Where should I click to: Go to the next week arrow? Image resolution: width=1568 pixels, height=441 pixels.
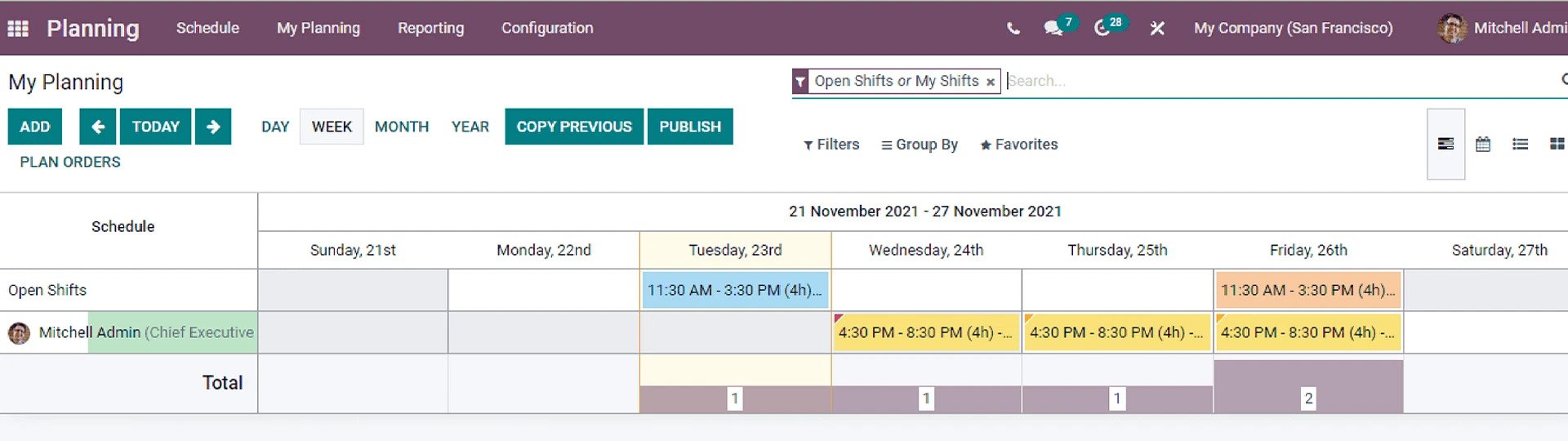pyautogui.click(x=213, y=127)
